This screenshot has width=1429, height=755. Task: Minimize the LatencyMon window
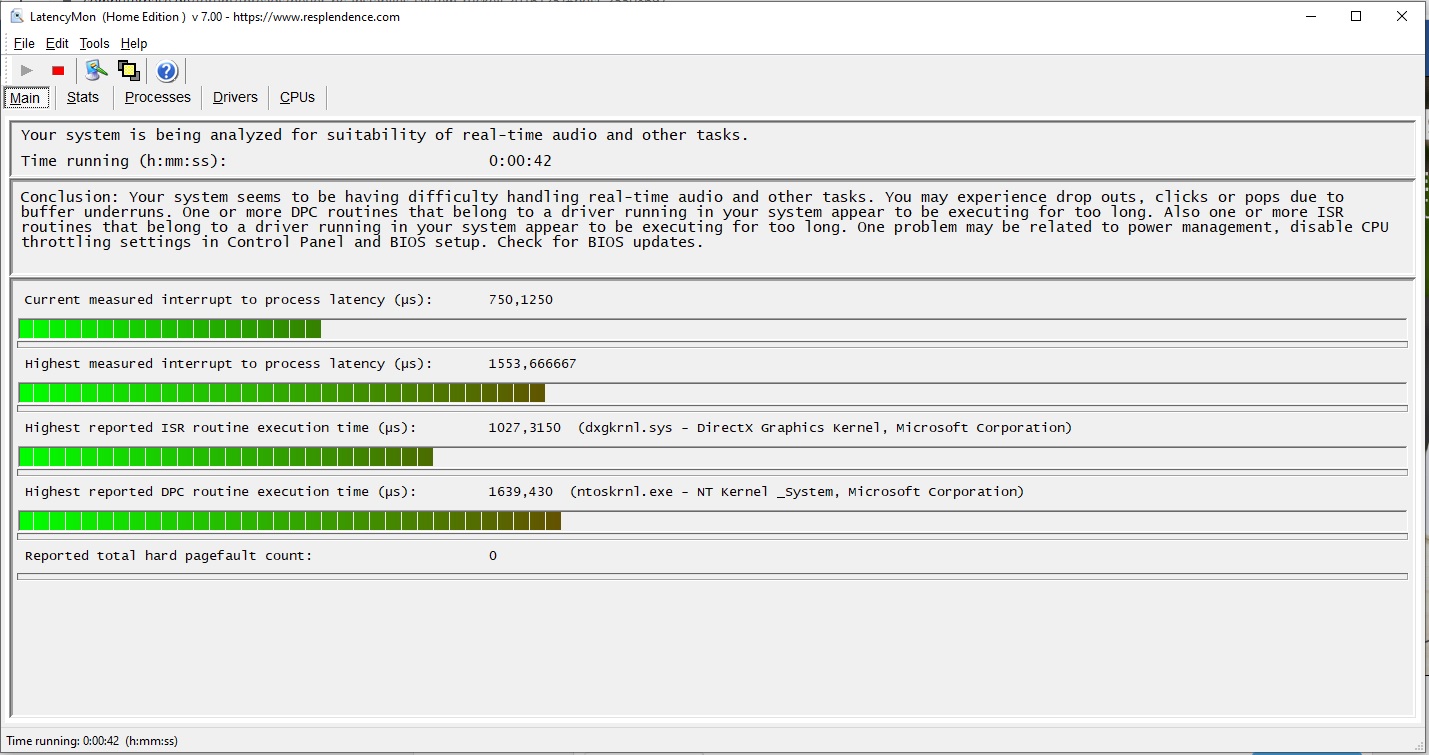click(x=1310, y=16)
